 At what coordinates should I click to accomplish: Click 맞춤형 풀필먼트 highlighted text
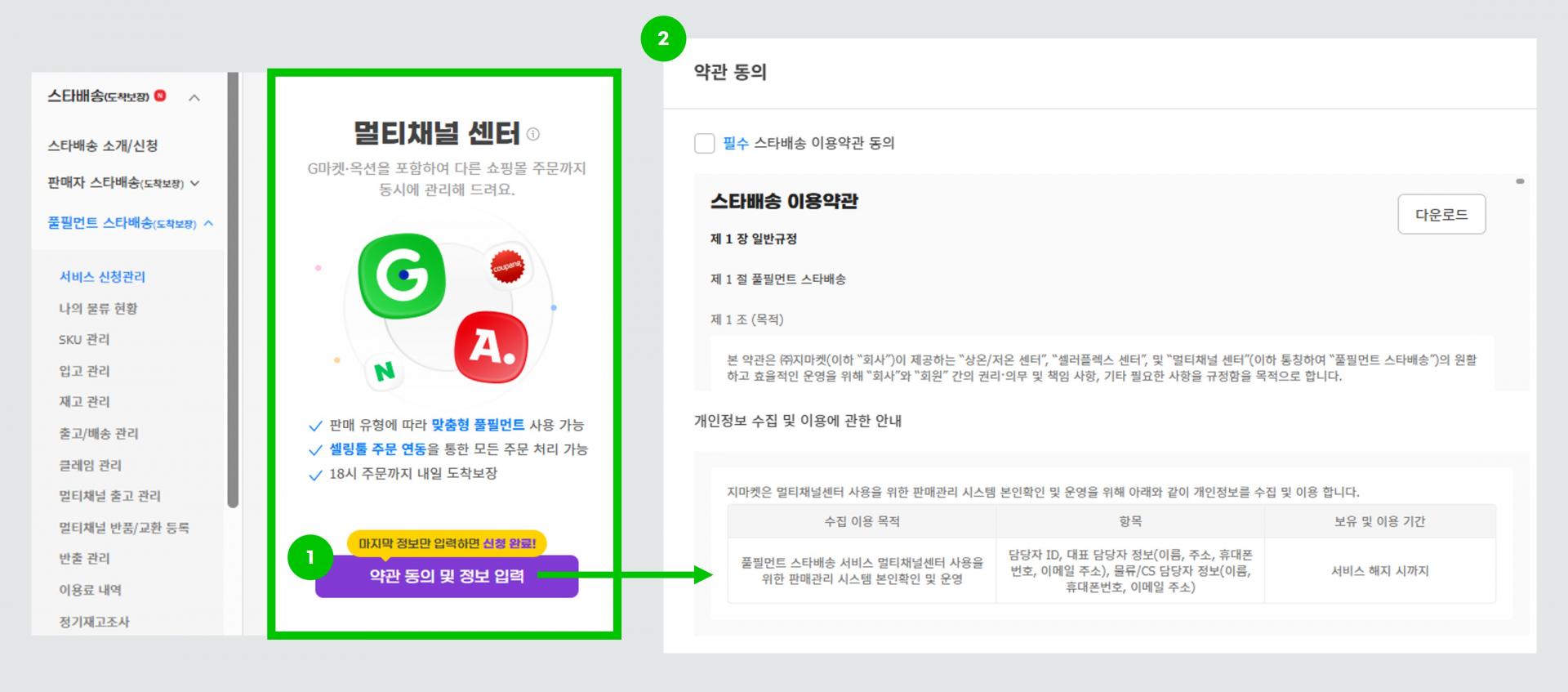[x=478, y=425]
